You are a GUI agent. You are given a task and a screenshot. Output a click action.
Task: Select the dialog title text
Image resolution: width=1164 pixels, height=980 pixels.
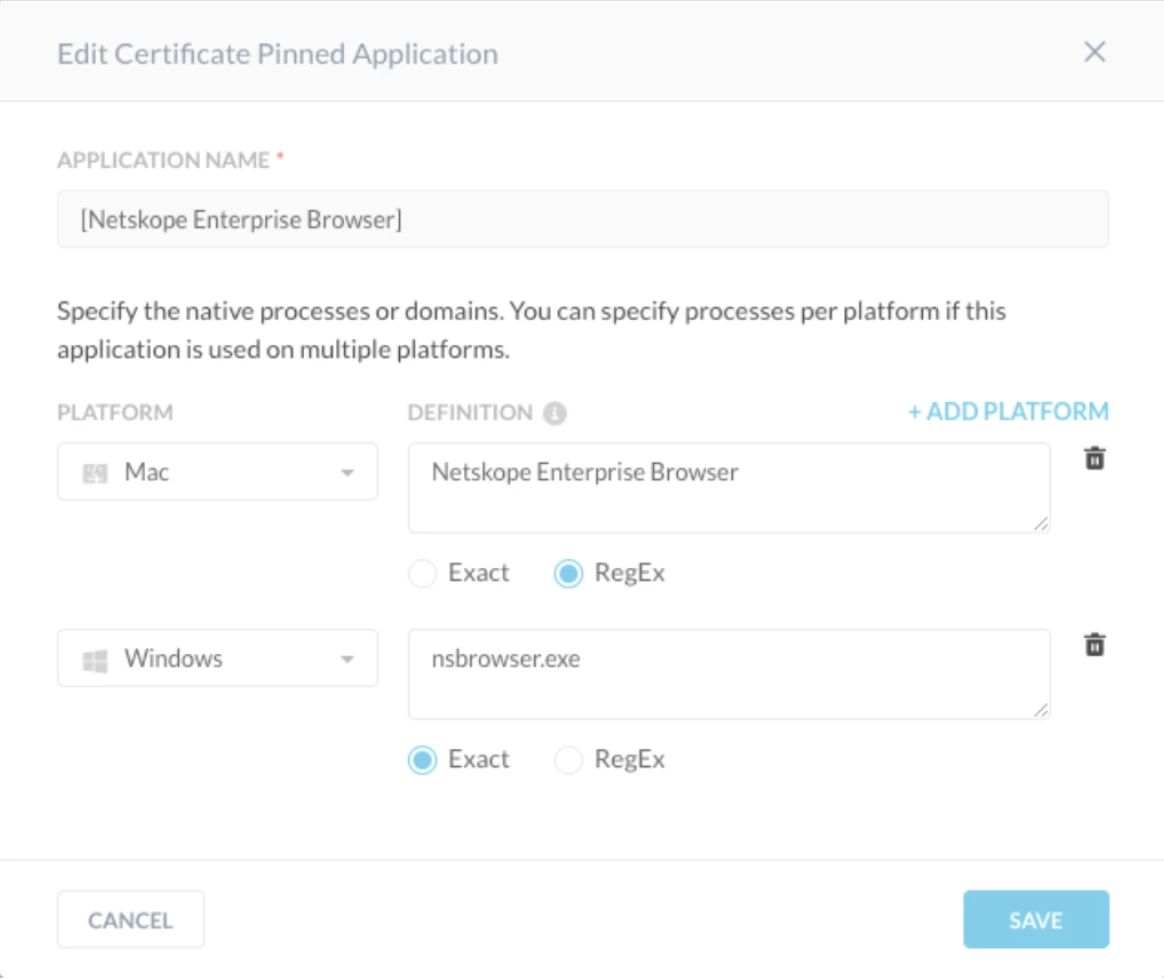pyautogui.click(x=278, y=54)
